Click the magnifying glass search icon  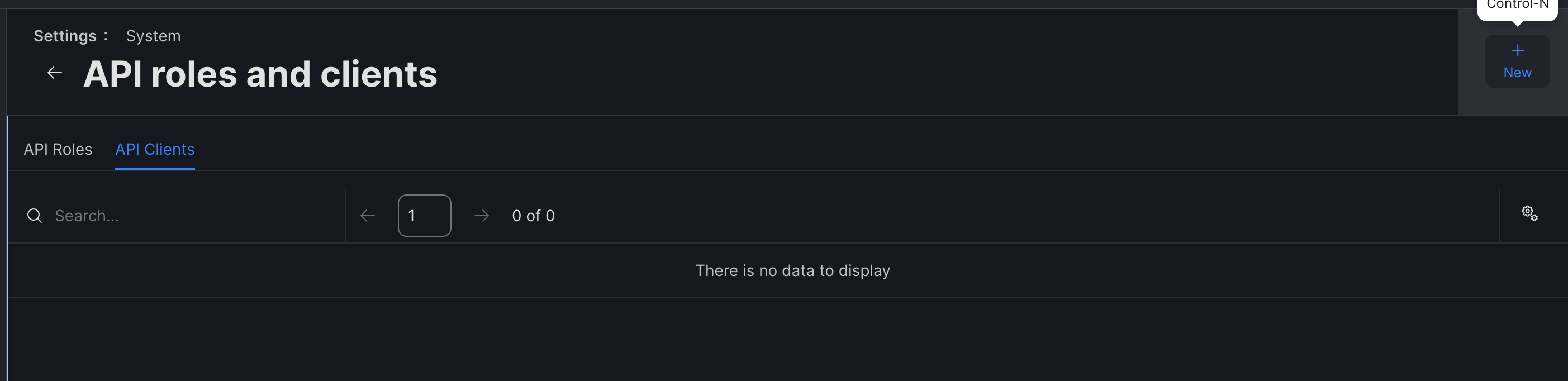click(x=35, y=216)
